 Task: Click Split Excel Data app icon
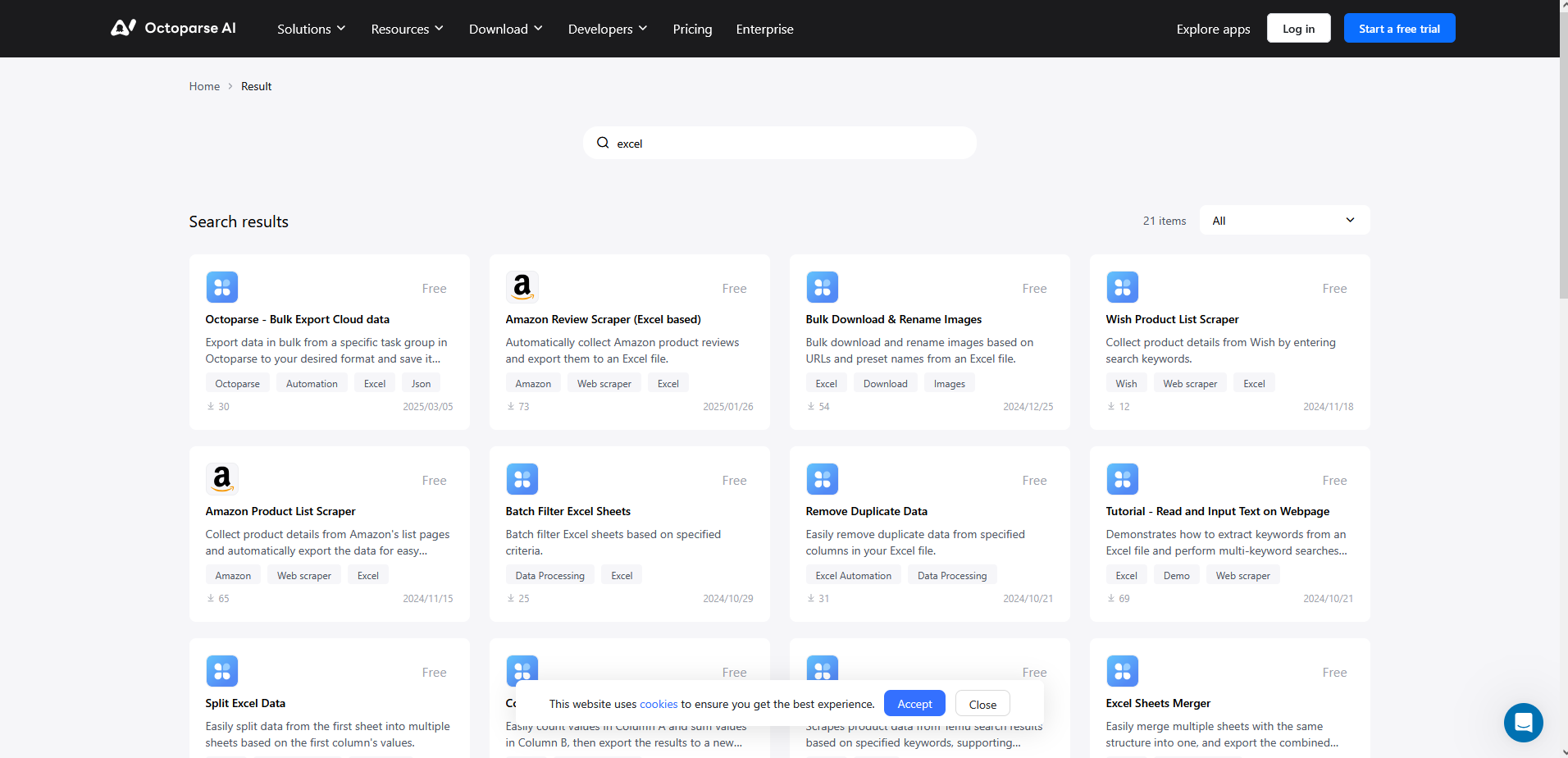pyautogui.click(x=222, y=671)
